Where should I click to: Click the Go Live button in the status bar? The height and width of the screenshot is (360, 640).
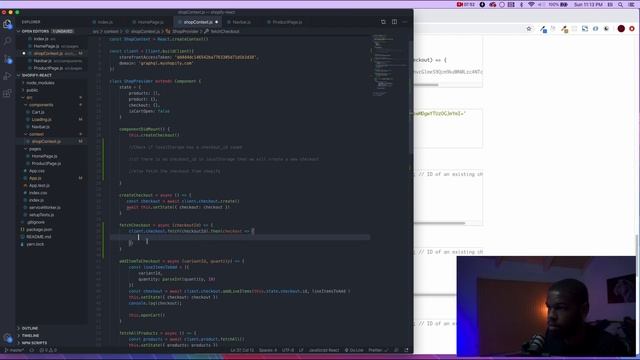pos(354,350)
